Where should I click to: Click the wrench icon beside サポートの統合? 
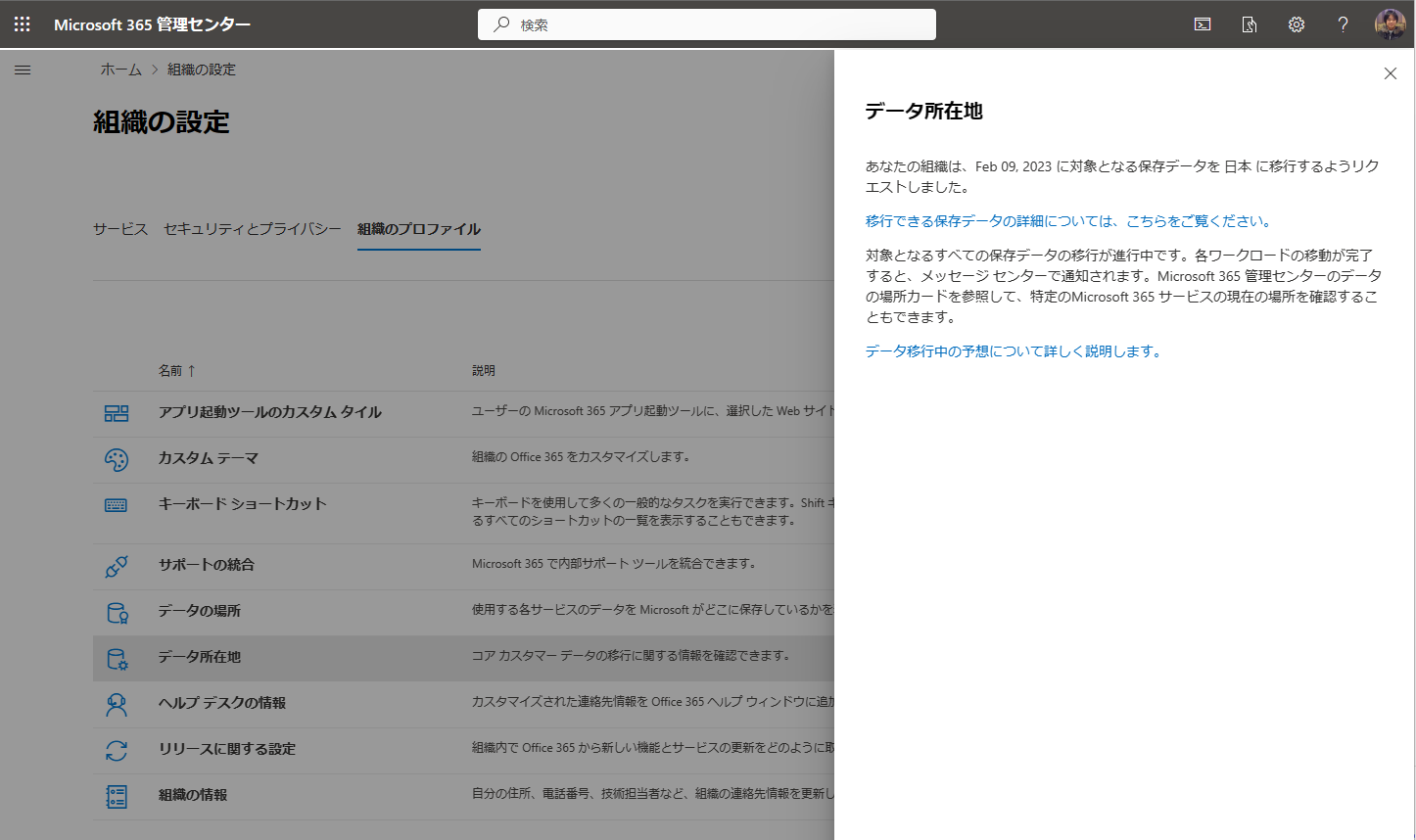pyautogui.click(x=117, y=565)
